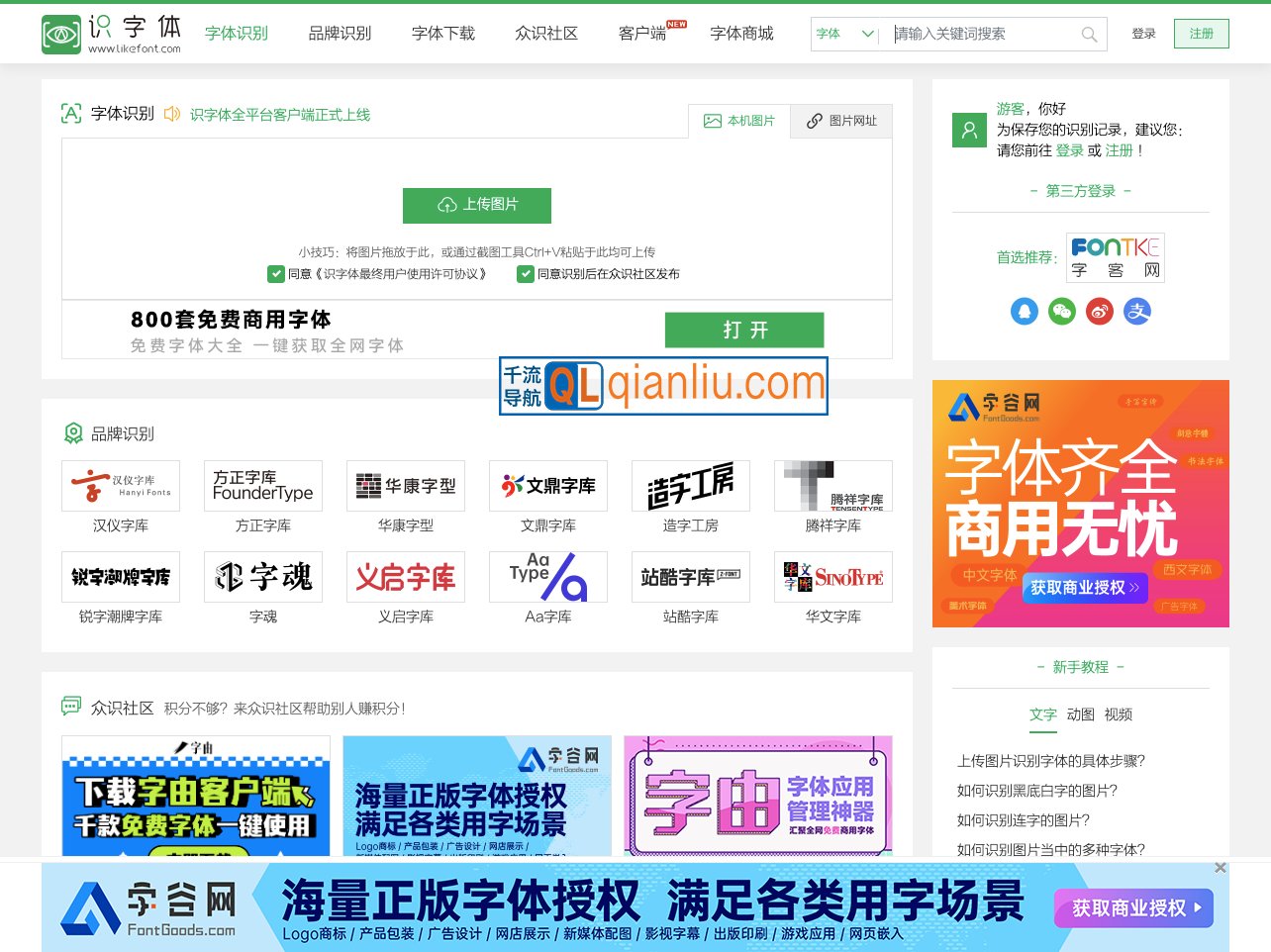Click the Weibo login icon

point(1099,312)
